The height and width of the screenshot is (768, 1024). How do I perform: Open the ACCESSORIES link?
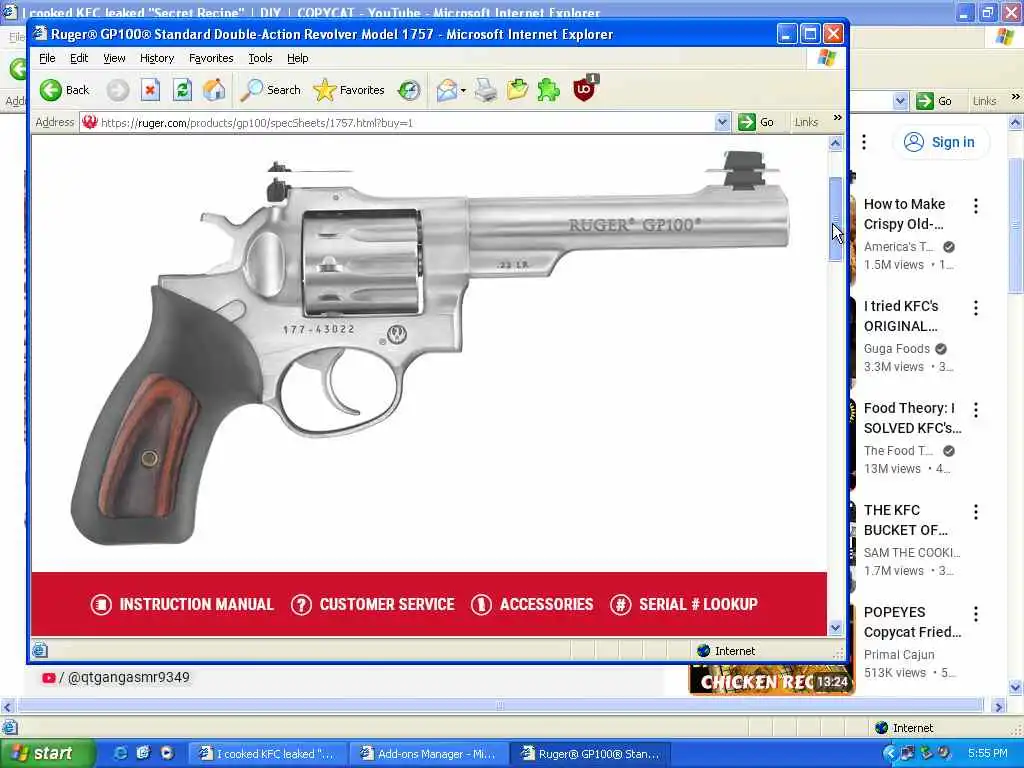click(x=532, y=604)
